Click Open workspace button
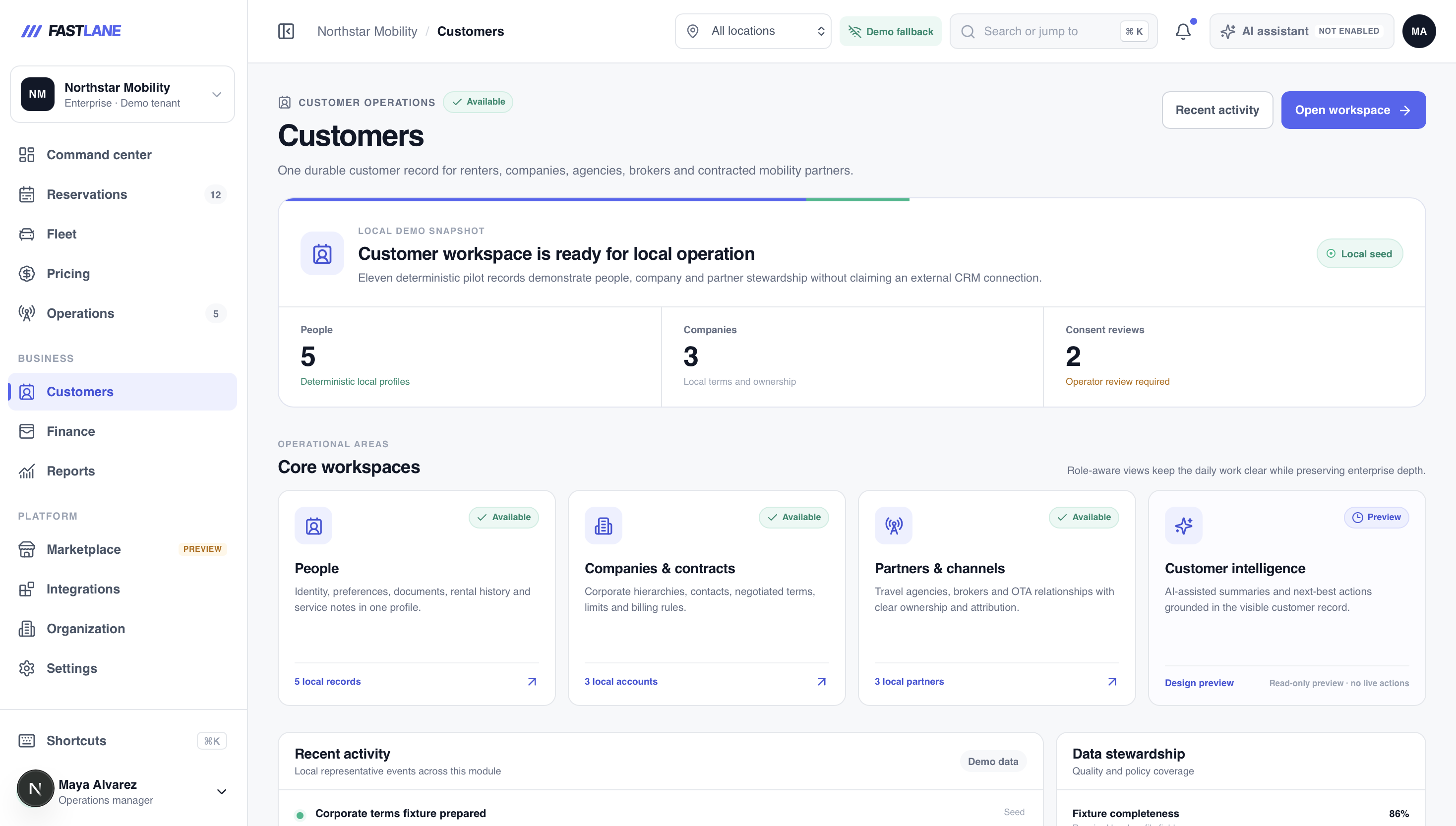The image size is (1456, 826). click(1353, 110)
